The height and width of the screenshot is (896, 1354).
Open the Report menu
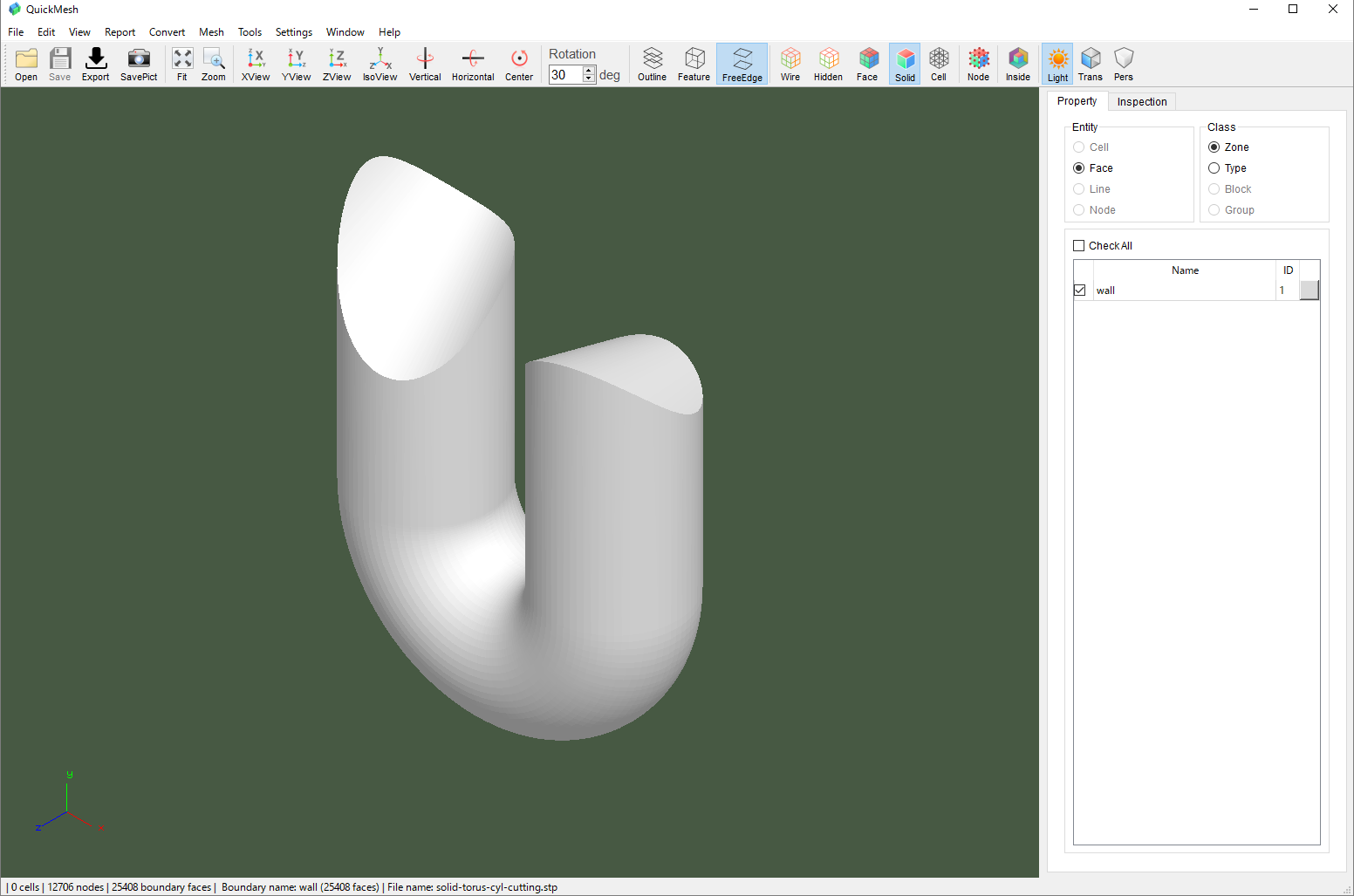click(x=120, y=32)
